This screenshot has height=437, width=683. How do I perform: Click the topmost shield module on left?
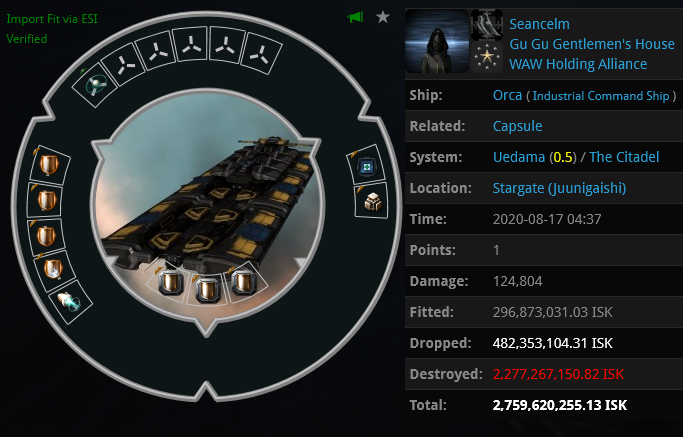pyautogui.click(x=49, y=165)
